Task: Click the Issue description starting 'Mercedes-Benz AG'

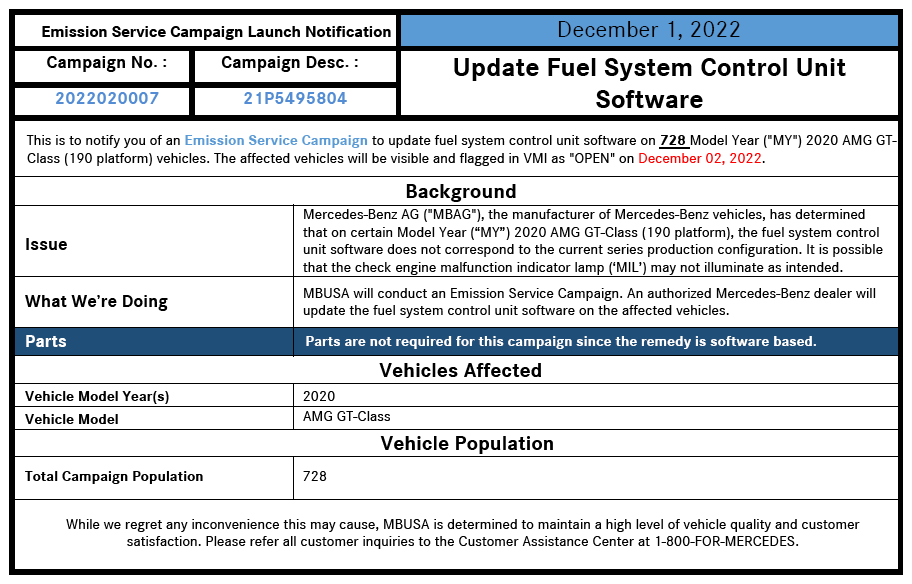Action: pos(593,241)
